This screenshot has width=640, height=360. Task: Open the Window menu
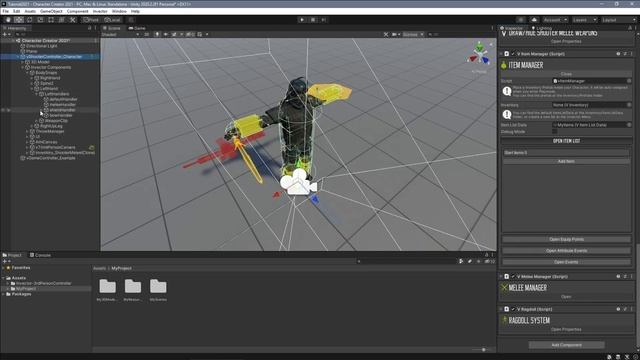coord(119,11)
